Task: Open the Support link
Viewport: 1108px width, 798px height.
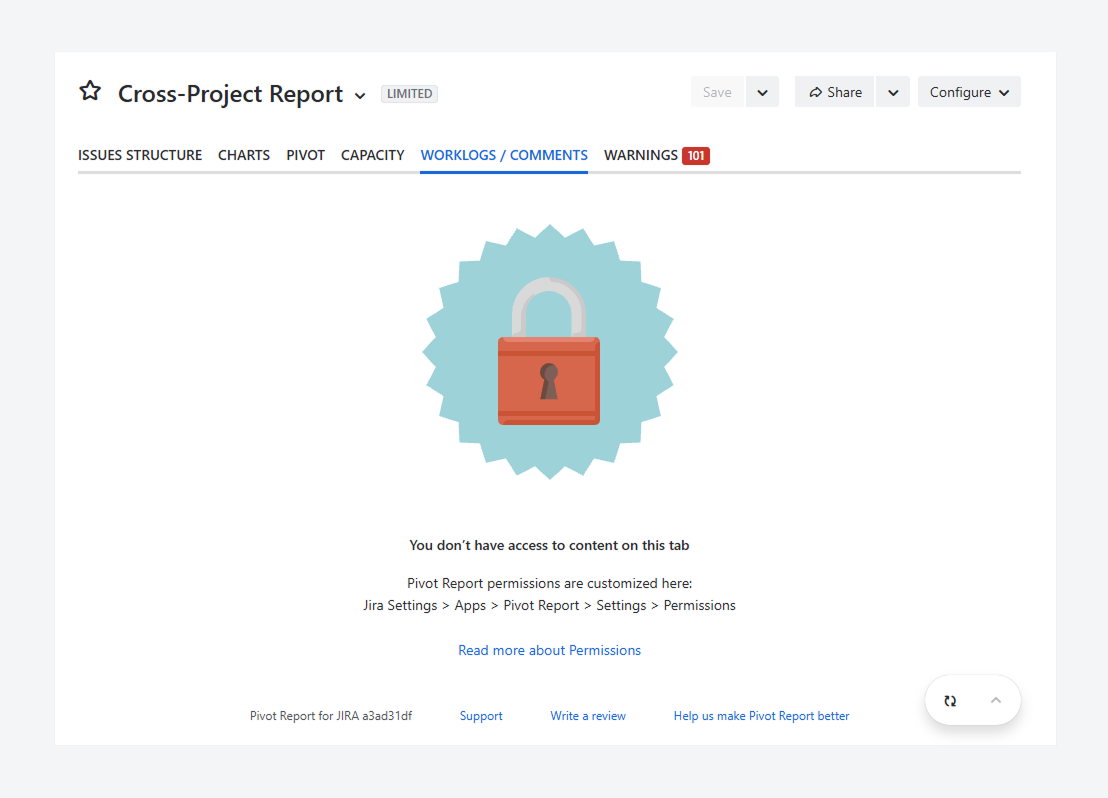Action: [x=481, y=716]
